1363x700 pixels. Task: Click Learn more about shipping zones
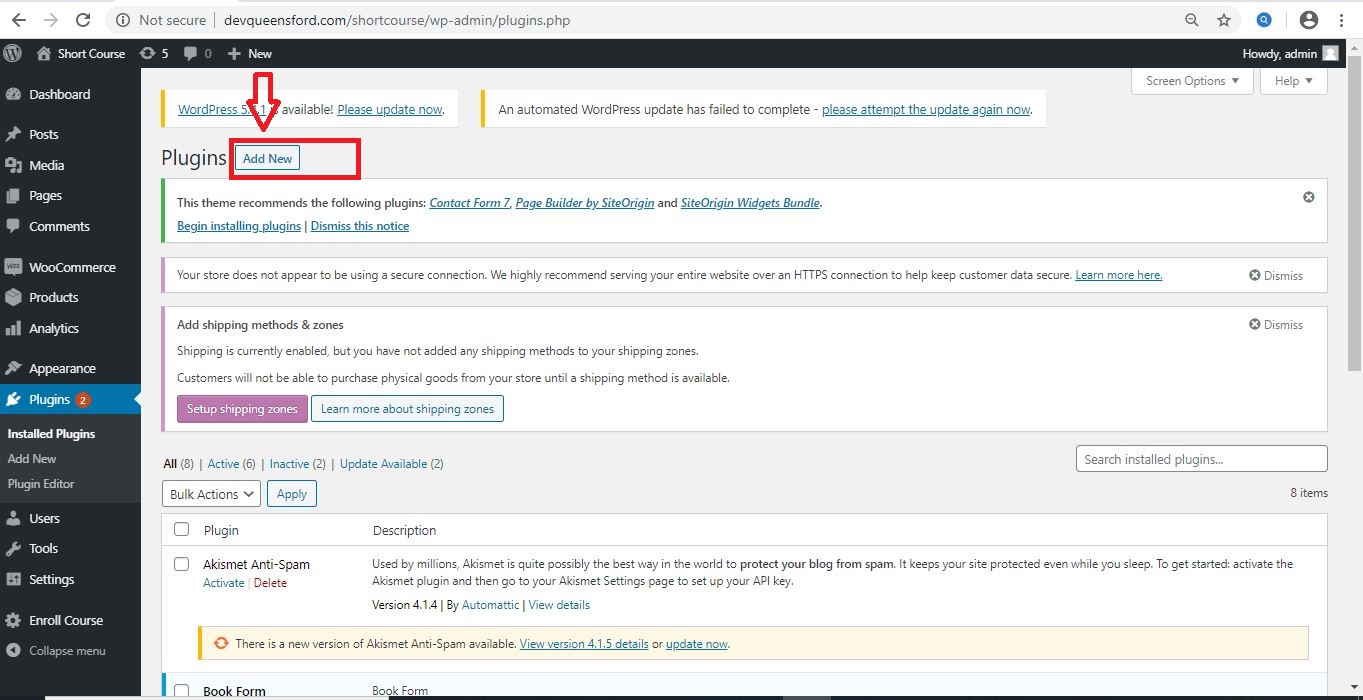coord(407,409)
